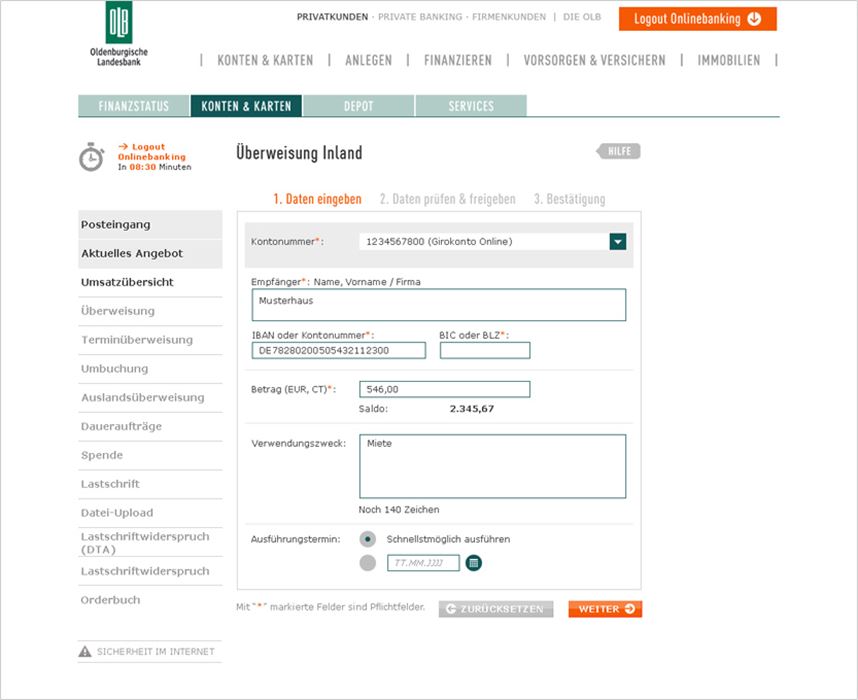
Task: Click step '1. Daten eingeben'
Action: [x=317, y=199]
